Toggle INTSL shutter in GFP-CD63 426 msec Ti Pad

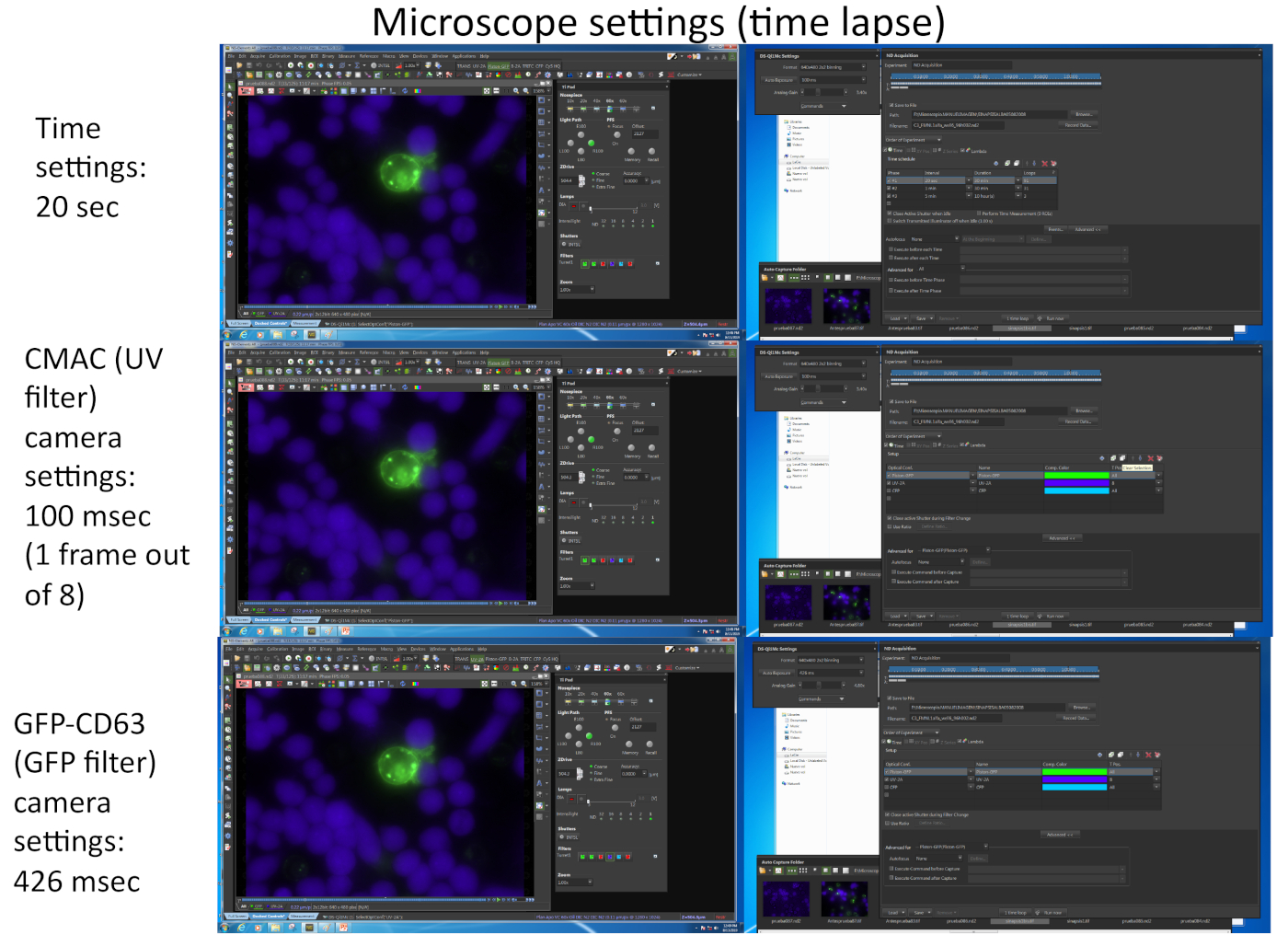(x=569, y=836)
